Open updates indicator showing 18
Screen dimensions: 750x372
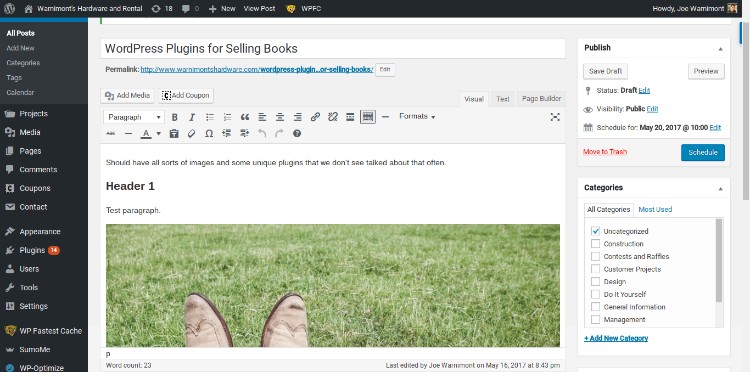pyautogui.click(x=162, y=8)
